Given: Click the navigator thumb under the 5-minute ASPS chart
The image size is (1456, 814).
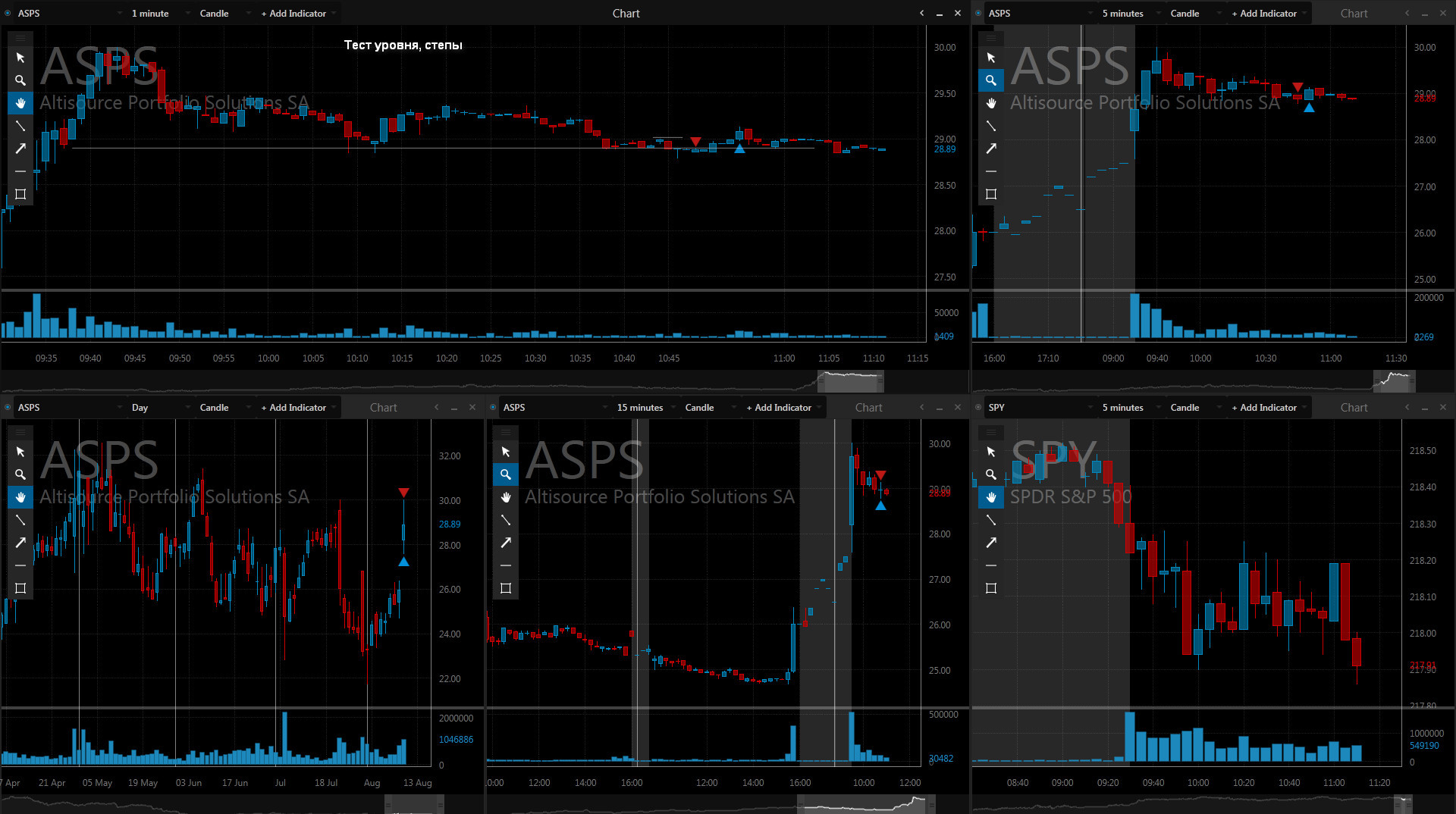Looking at the screenshot, I should pos(1394,381).
